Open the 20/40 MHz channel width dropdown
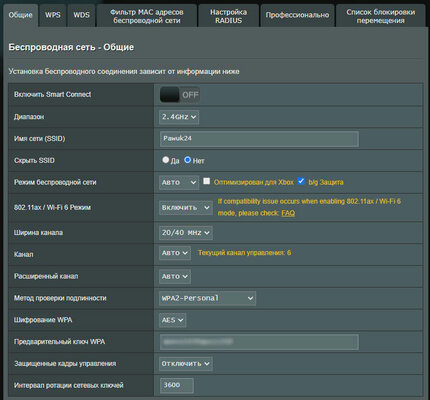The width and height of the screenshot is (430, 400). [x=186, y=233]
